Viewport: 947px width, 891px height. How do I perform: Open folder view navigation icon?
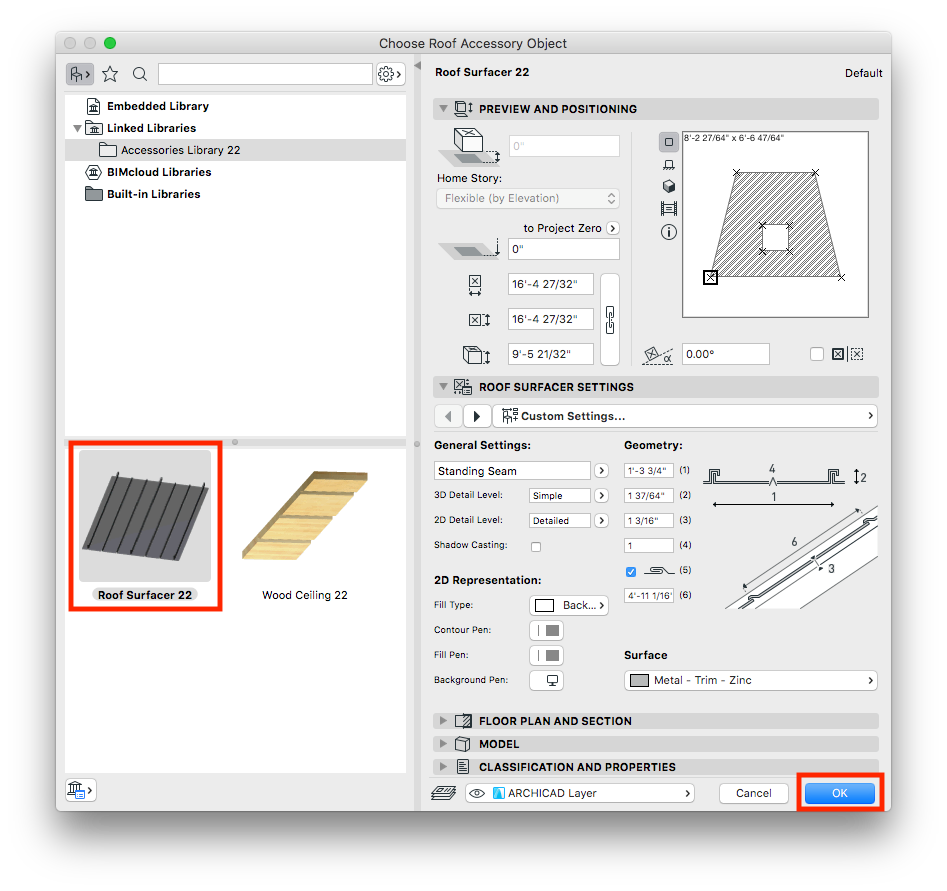tap(80, 74)
